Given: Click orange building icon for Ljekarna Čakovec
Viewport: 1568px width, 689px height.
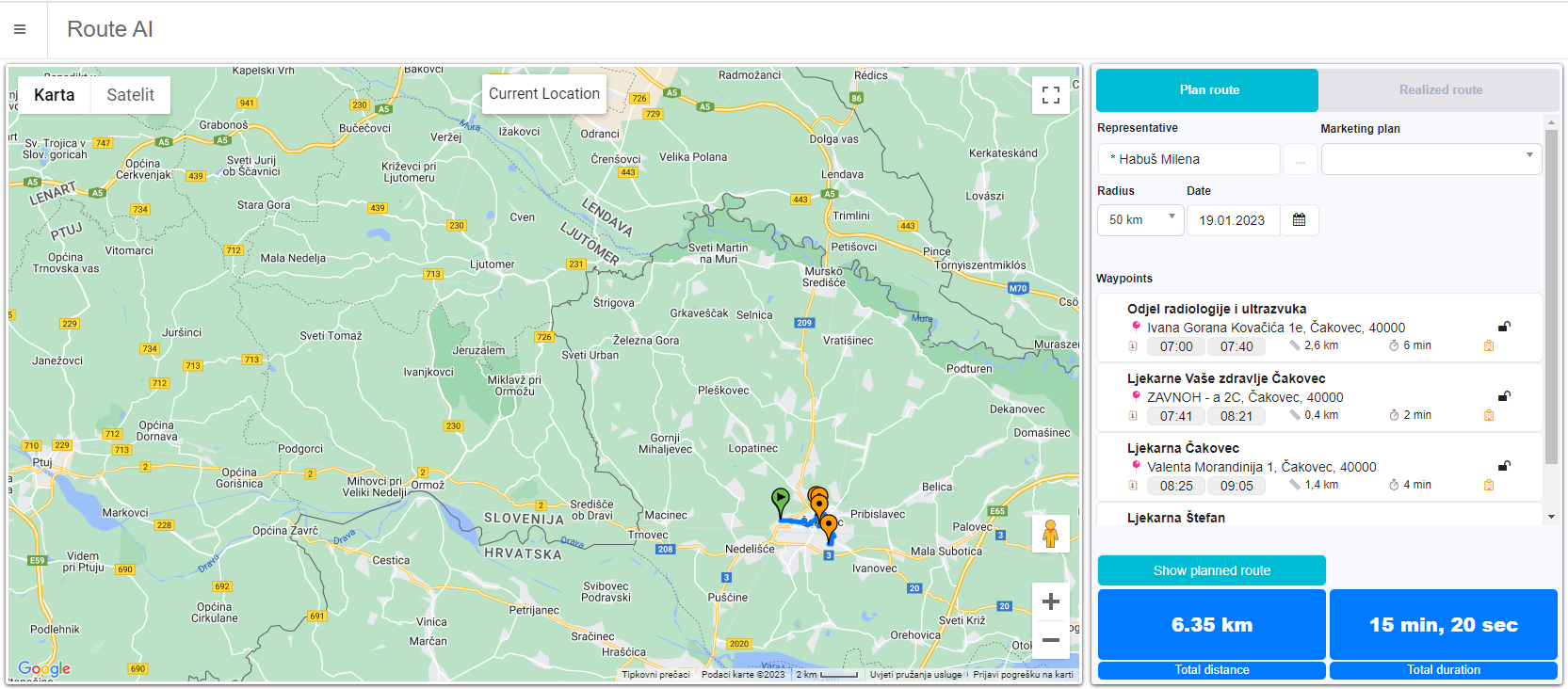Looking at the screenshot, I should (x=1489, y=486).
